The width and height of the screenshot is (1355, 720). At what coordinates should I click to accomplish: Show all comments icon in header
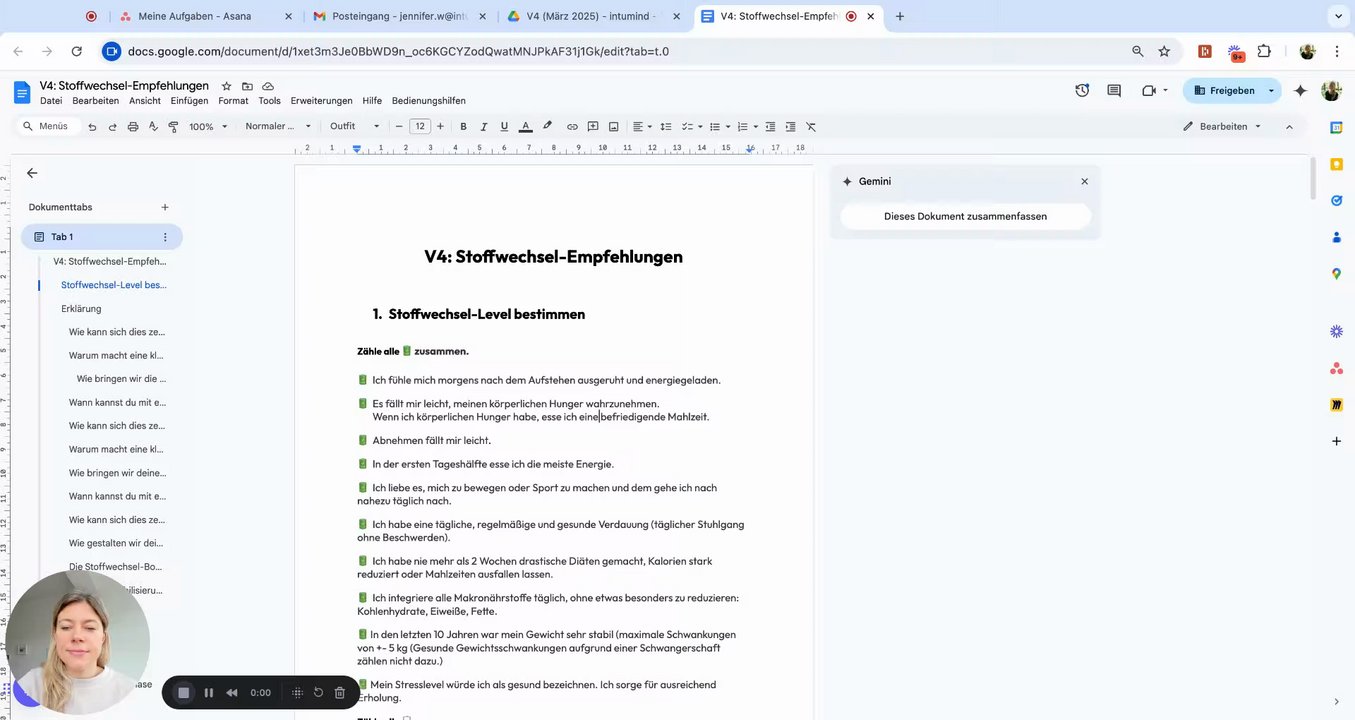point(1114,90)
